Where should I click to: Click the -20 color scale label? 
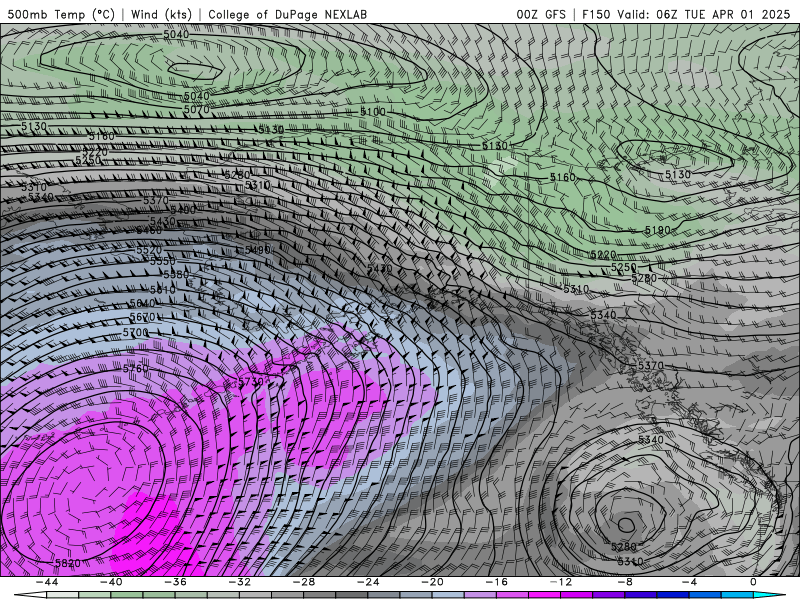point(432,582)
